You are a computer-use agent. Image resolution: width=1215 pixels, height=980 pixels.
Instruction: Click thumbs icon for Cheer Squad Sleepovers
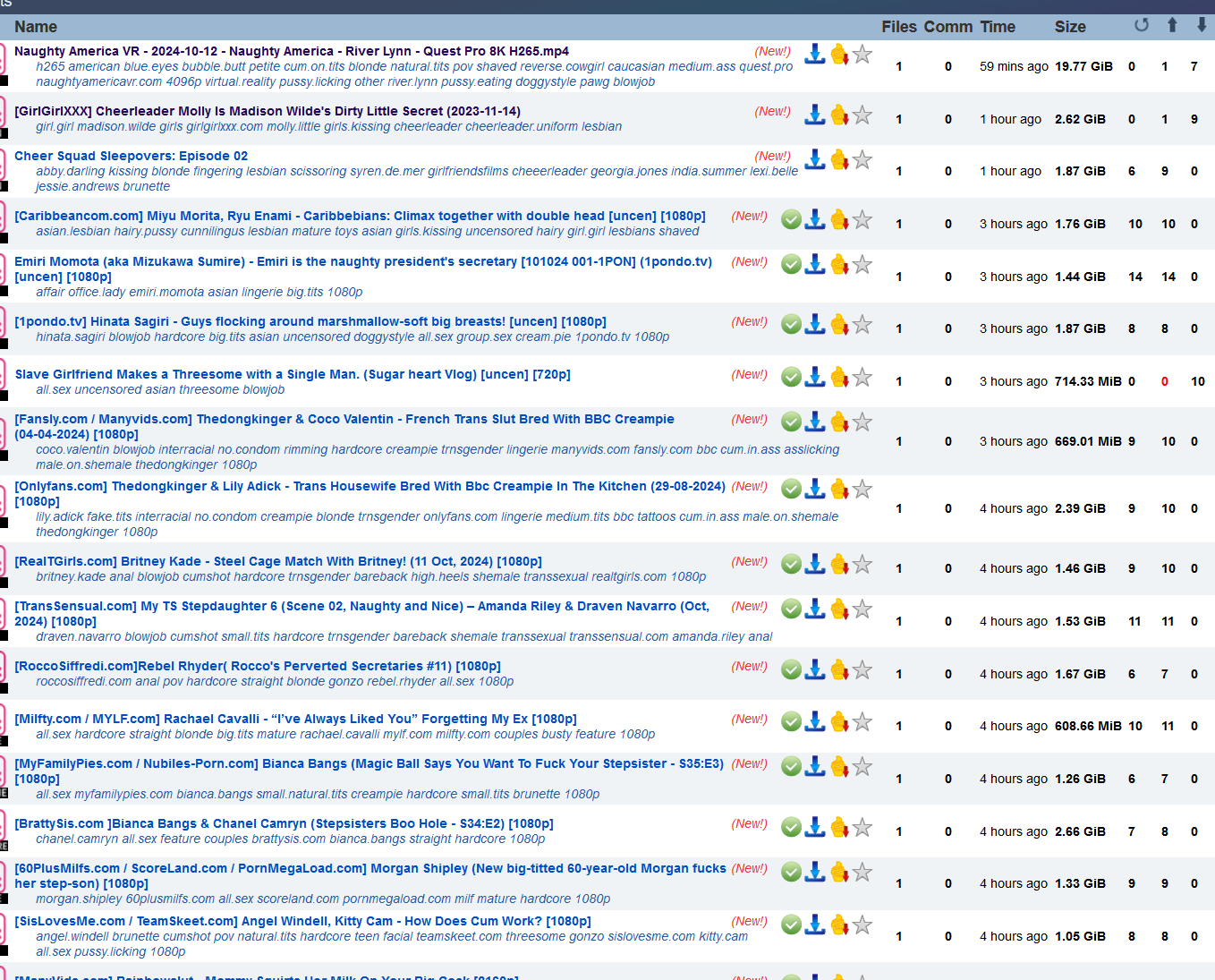tap(839, 159)
